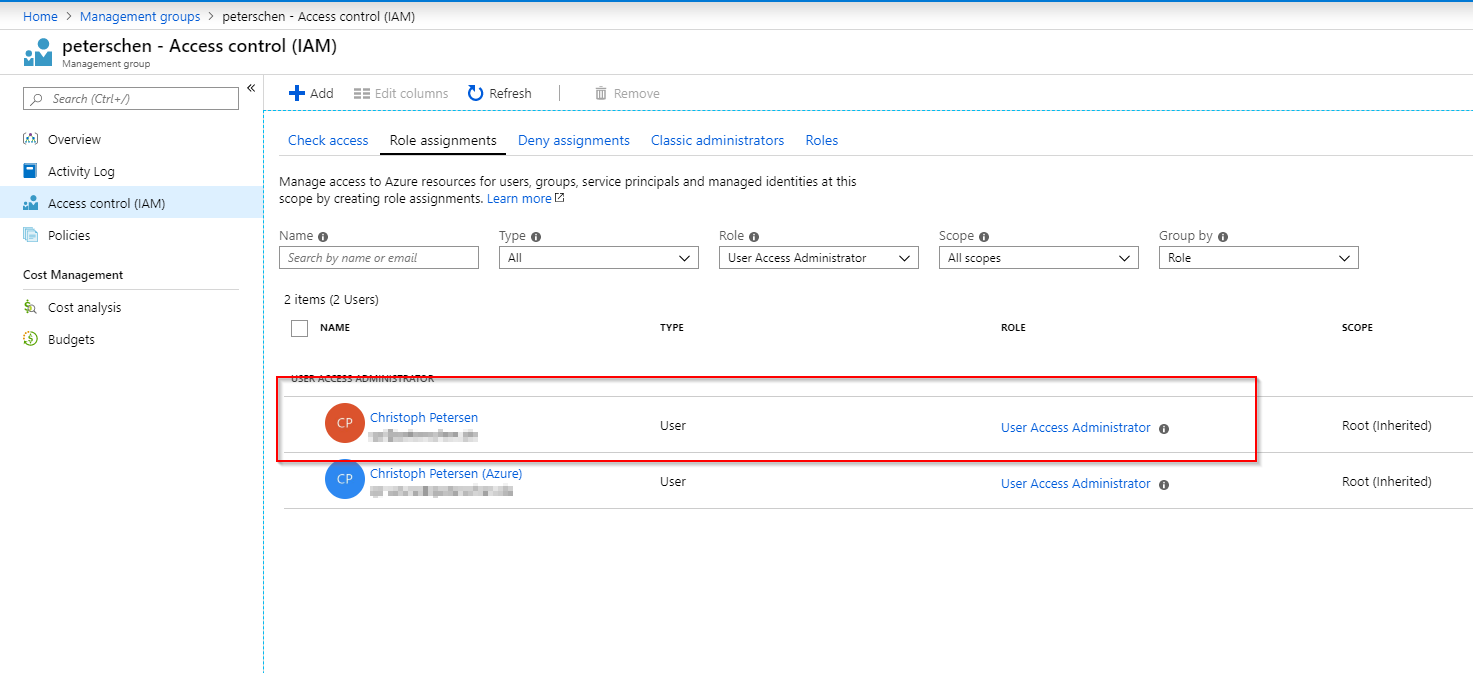The height and width of the screenshot is (673, 1473).
Task: Click the Overview sidebar icon
Action: tap(30, 139)
